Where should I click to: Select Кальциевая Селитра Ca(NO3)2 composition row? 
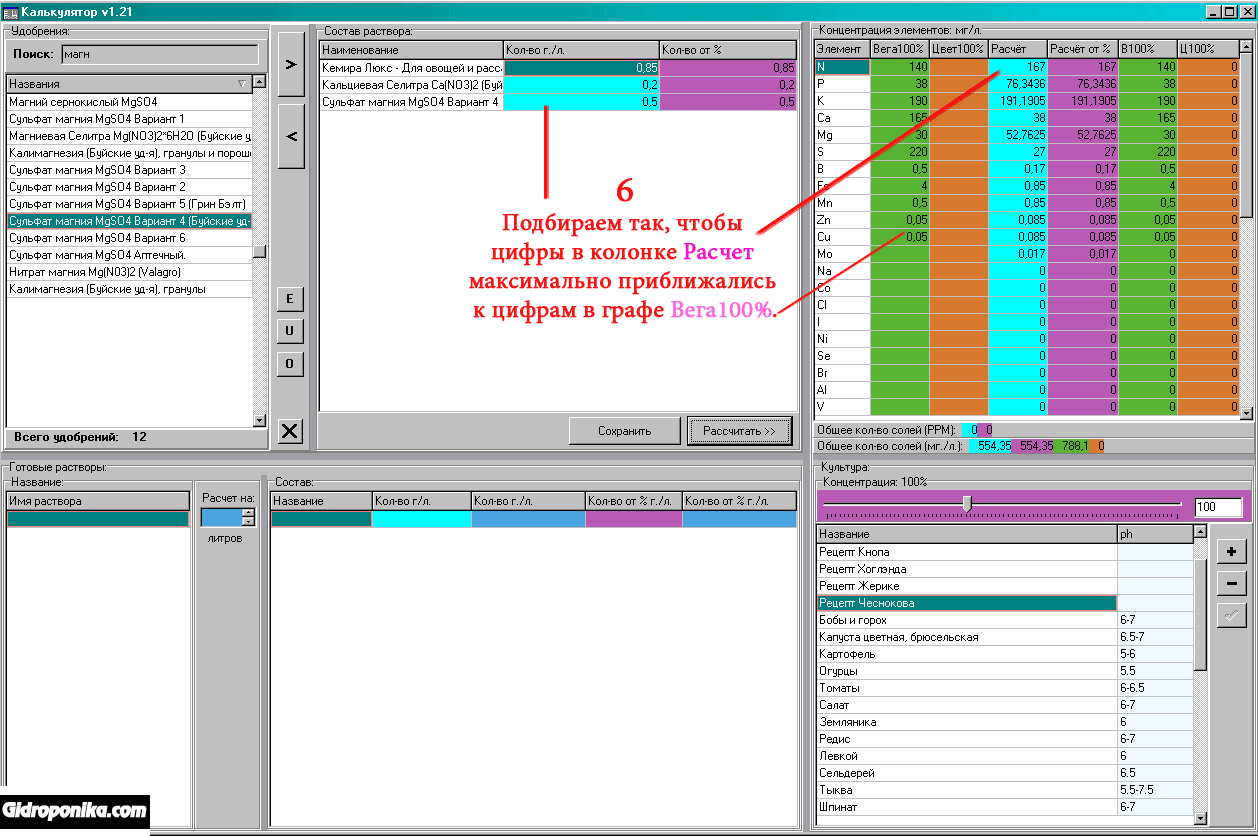[x=412, y=84]
